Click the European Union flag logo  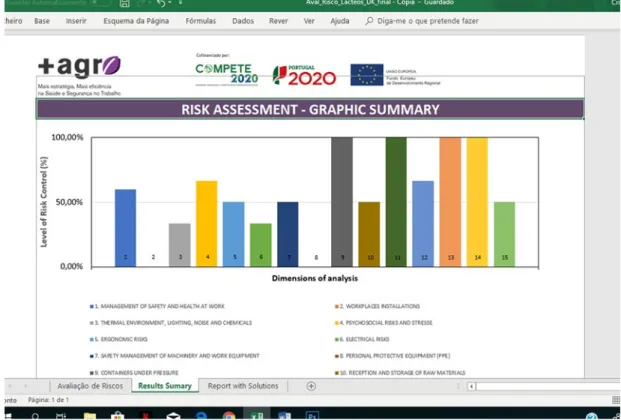367,75
